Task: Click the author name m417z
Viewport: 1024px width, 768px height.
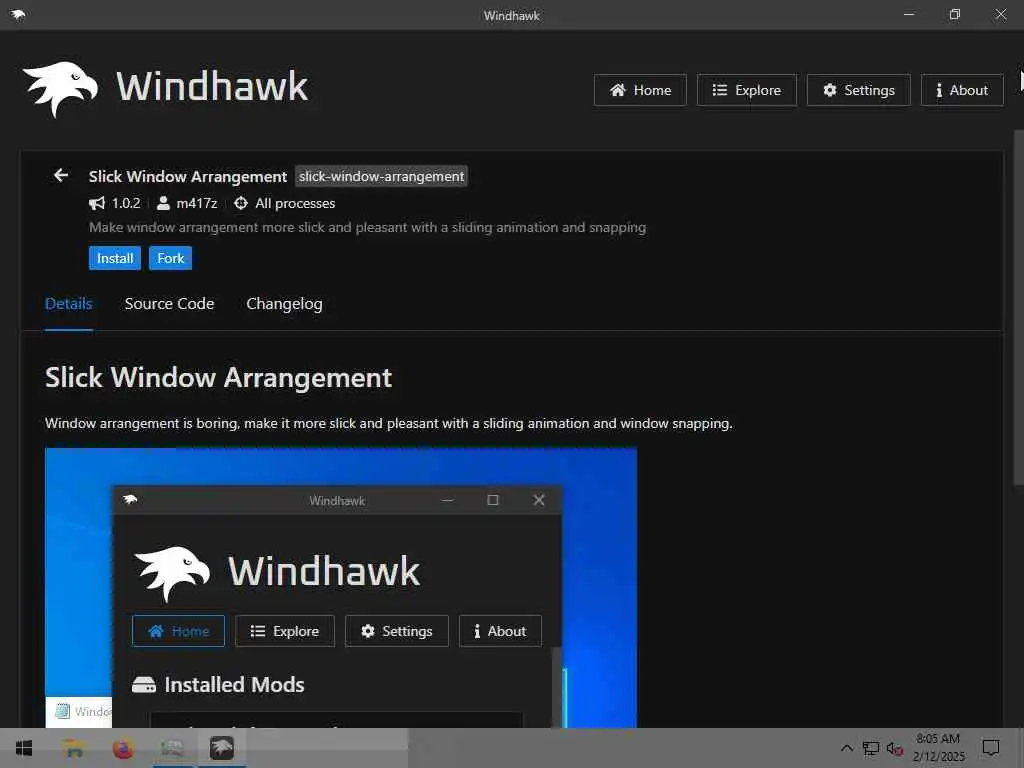Action: (197, 203)
